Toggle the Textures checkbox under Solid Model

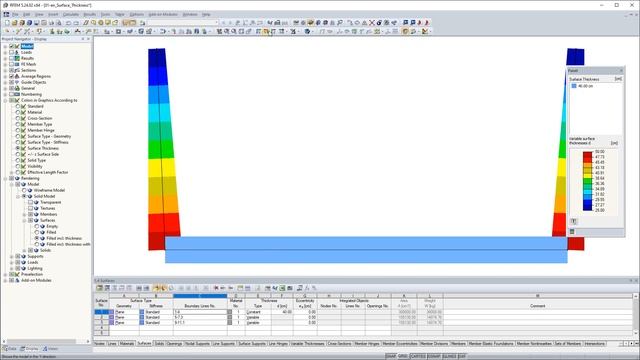tap(30, 208)
